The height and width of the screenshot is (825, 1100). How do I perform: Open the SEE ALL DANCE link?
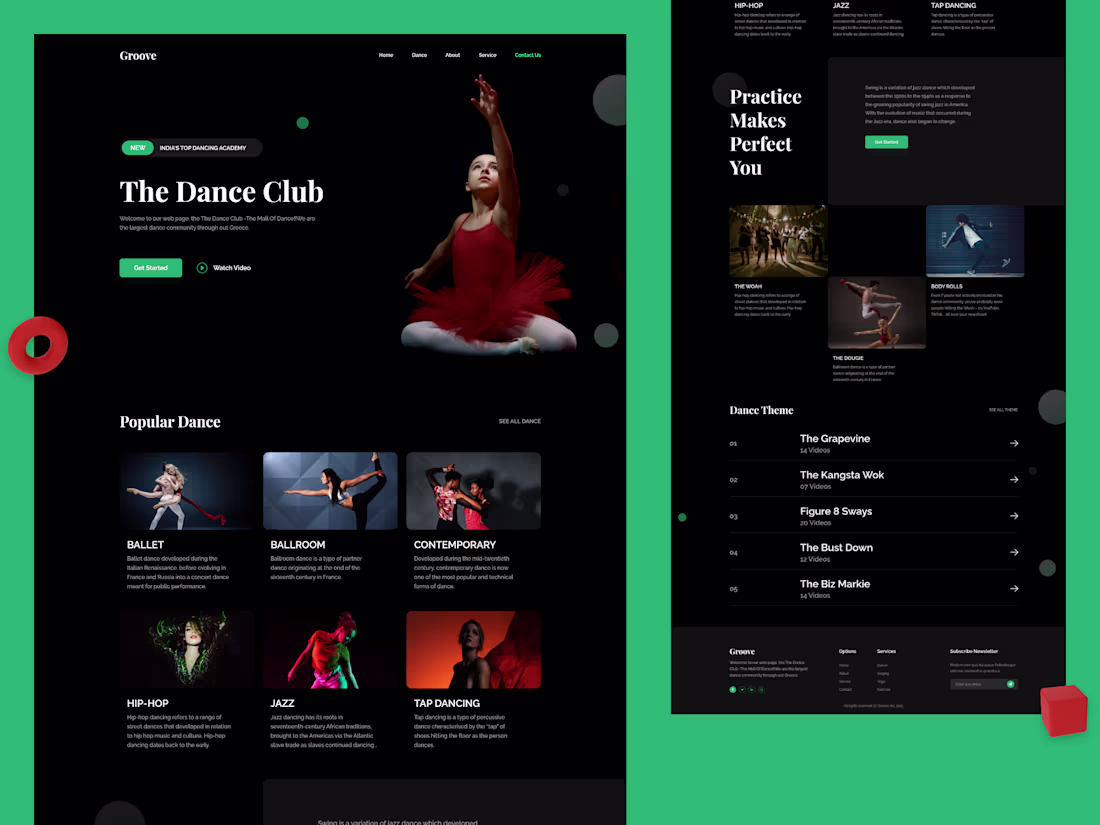tap(519, 421)
